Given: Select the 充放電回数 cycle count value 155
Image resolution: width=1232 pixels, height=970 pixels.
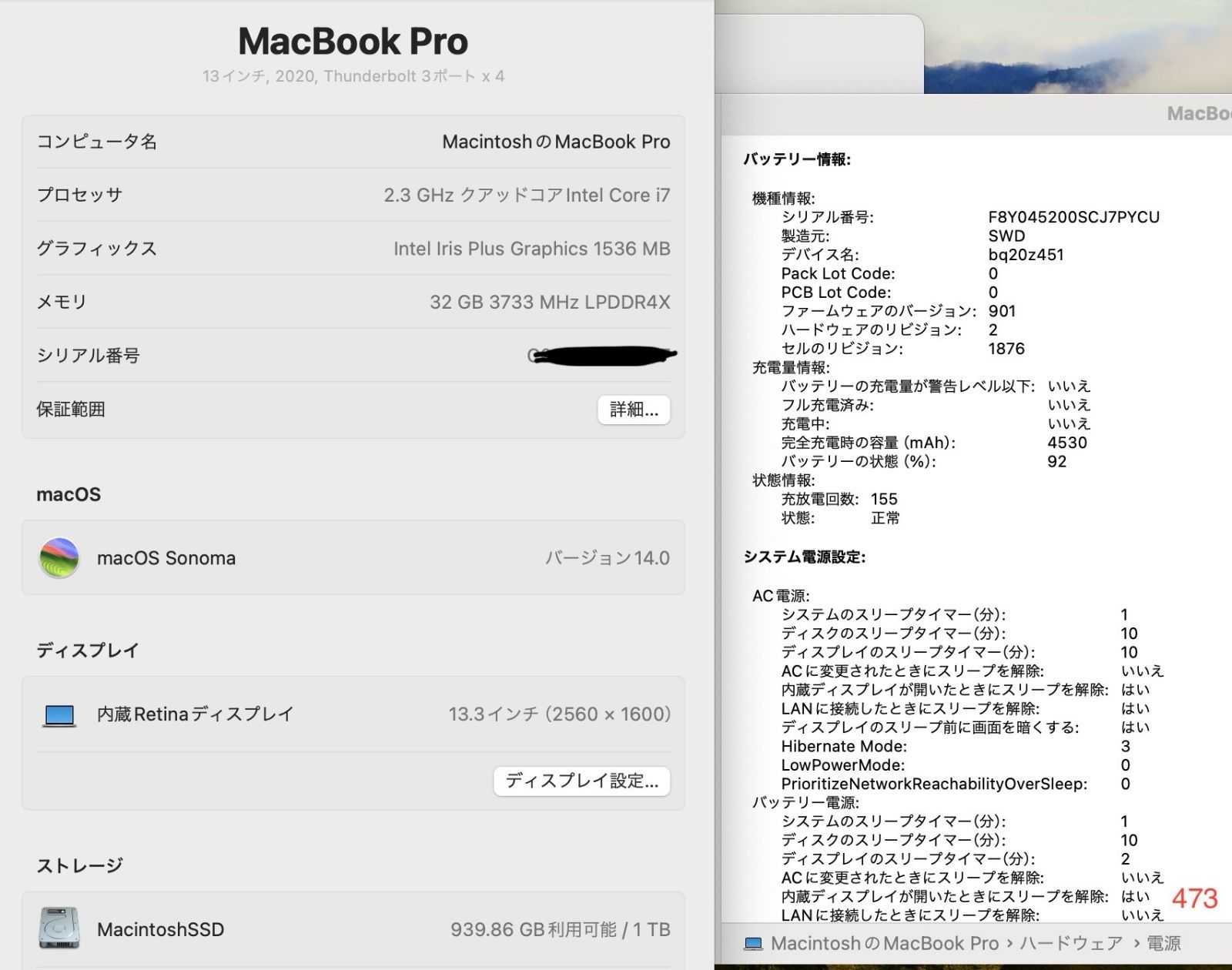Looking at the screenshot, I should (x=884, y=499).
